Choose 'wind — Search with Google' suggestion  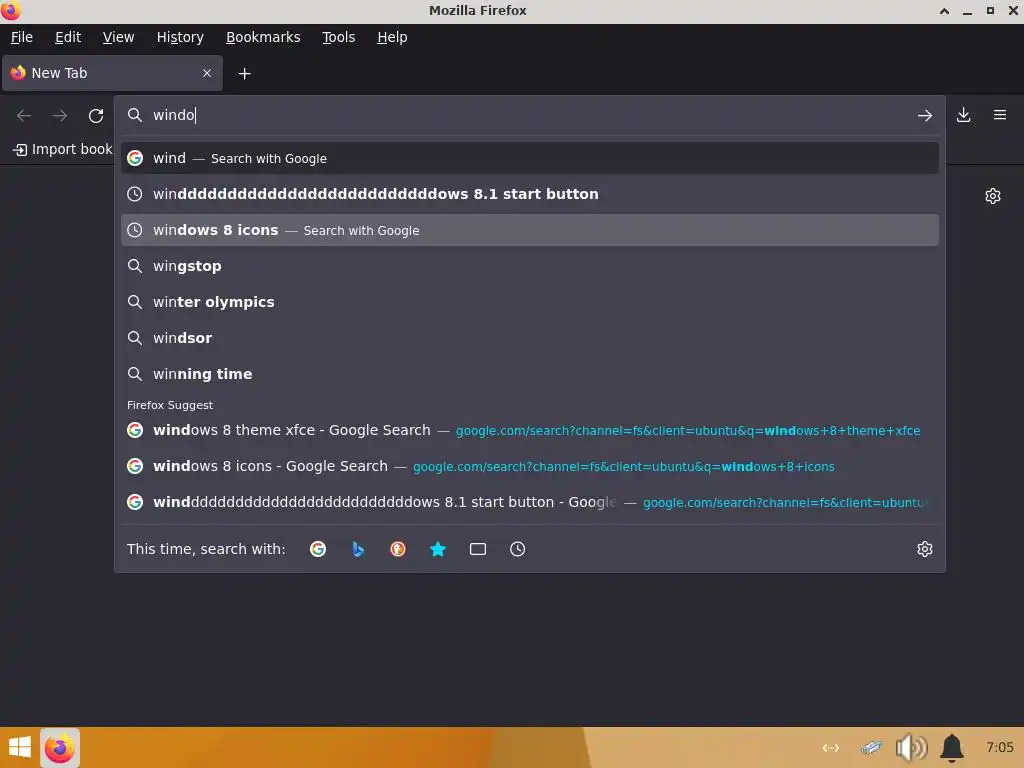click(530, 158)
